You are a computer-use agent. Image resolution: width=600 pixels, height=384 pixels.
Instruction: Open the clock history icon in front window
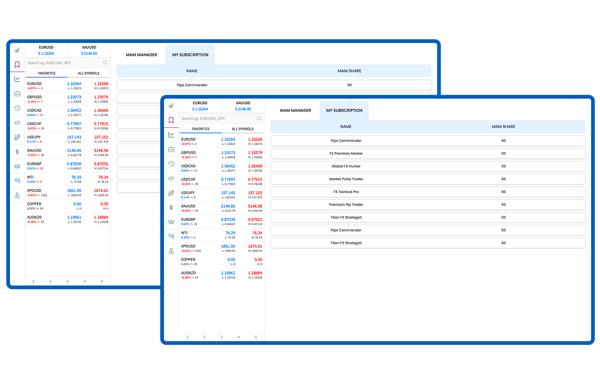[171, 164]
